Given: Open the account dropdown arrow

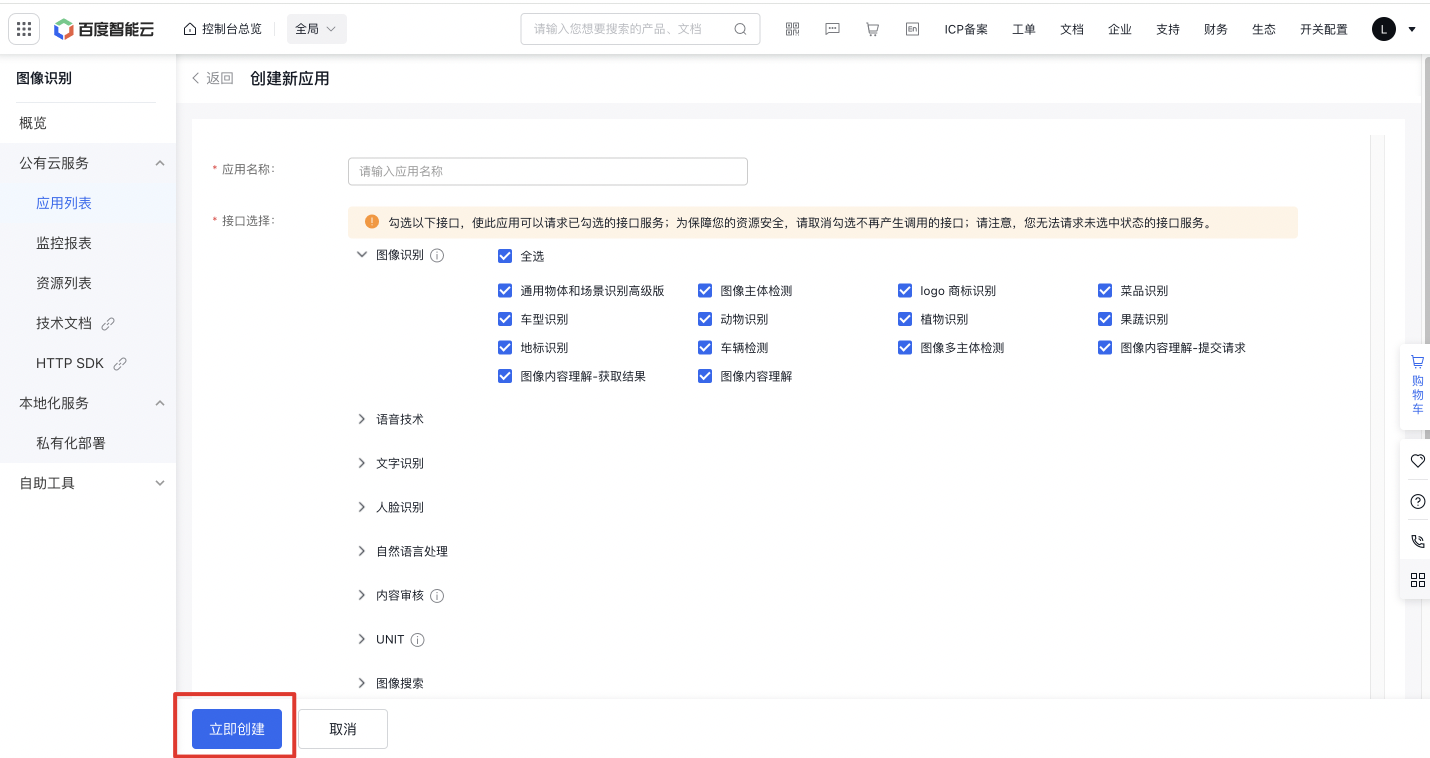Looking at the screenshot, I should (1412, 29).
